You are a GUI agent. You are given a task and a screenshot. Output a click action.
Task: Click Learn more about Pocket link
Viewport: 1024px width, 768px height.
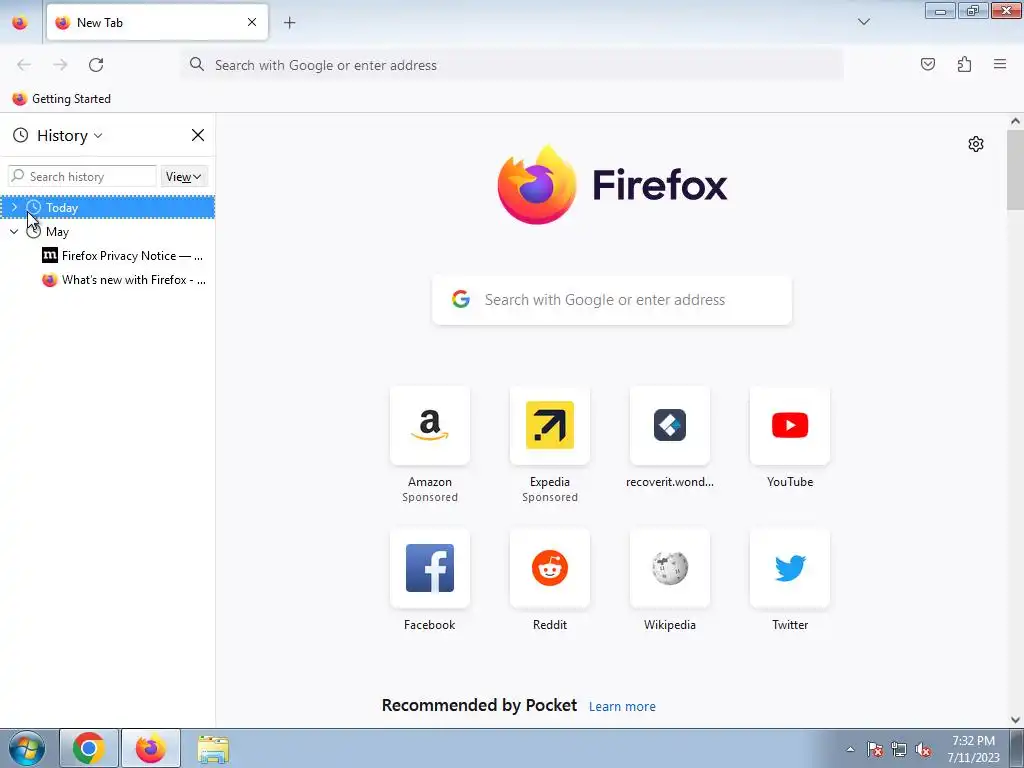[622, 707]
